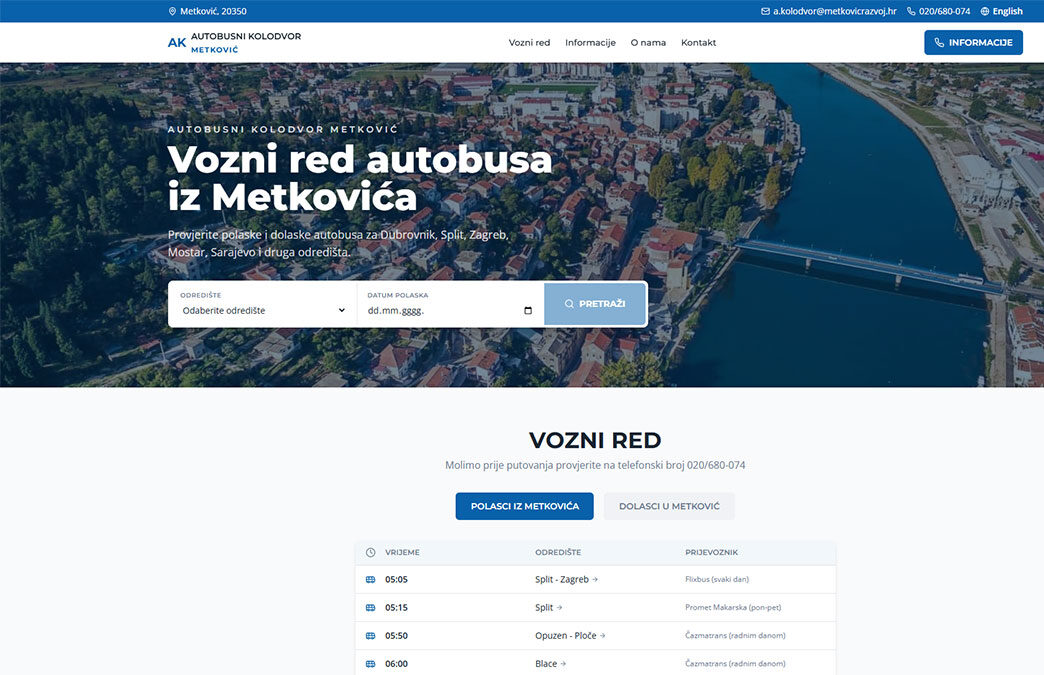Click the PRETRAŽI search button
This screenshot has width=1044, height=675.
[x=595, y=303]
